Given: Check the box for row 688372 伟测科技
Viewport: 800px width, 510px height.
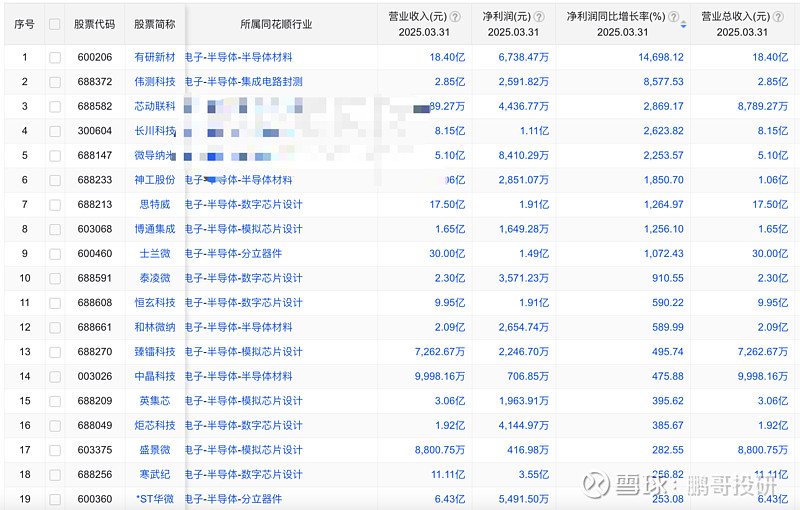Looking at the screenshot, I should point(55,82).
